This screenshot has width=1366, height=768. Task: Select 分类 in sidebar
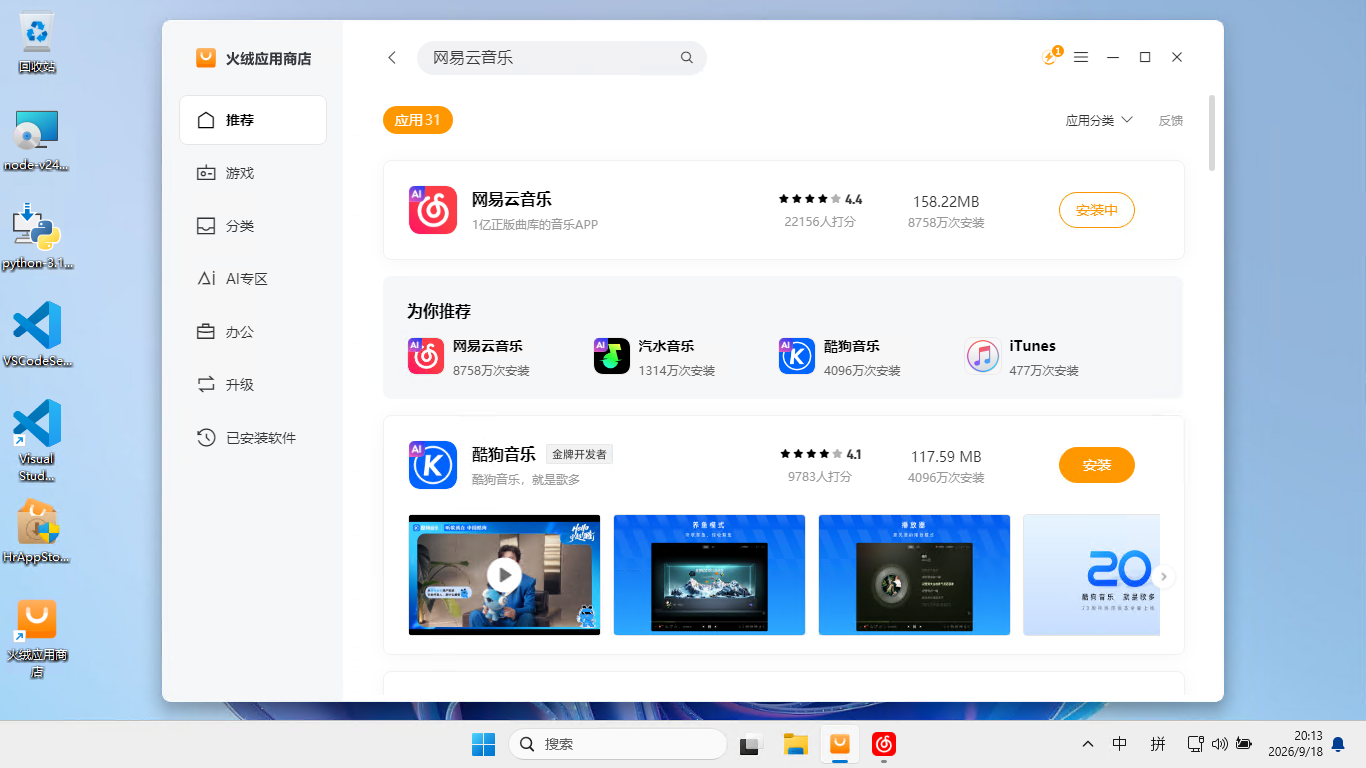pos(253,226)
